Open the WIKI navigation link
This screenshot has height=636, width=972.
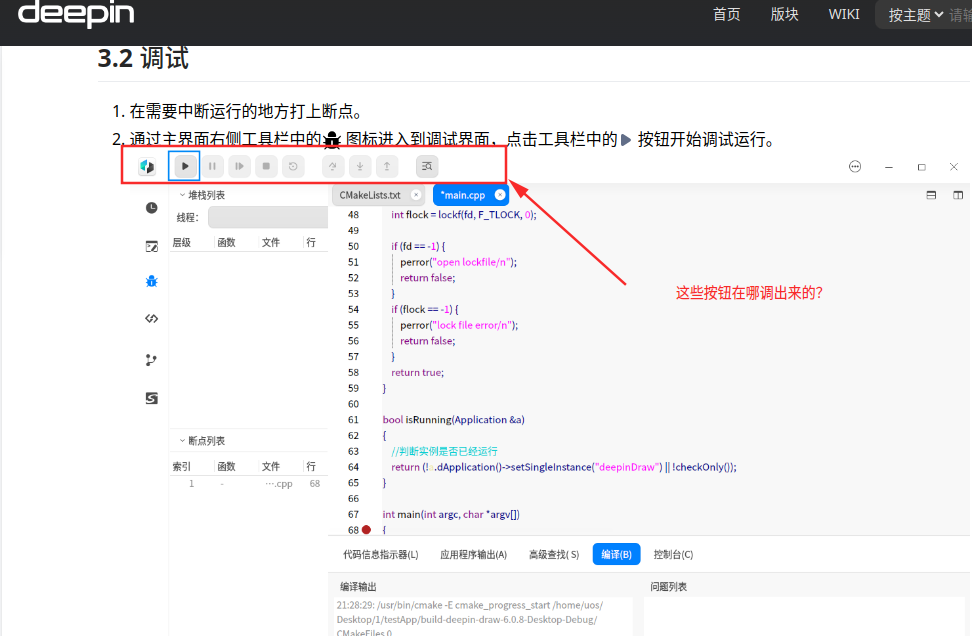coord(844,14)
